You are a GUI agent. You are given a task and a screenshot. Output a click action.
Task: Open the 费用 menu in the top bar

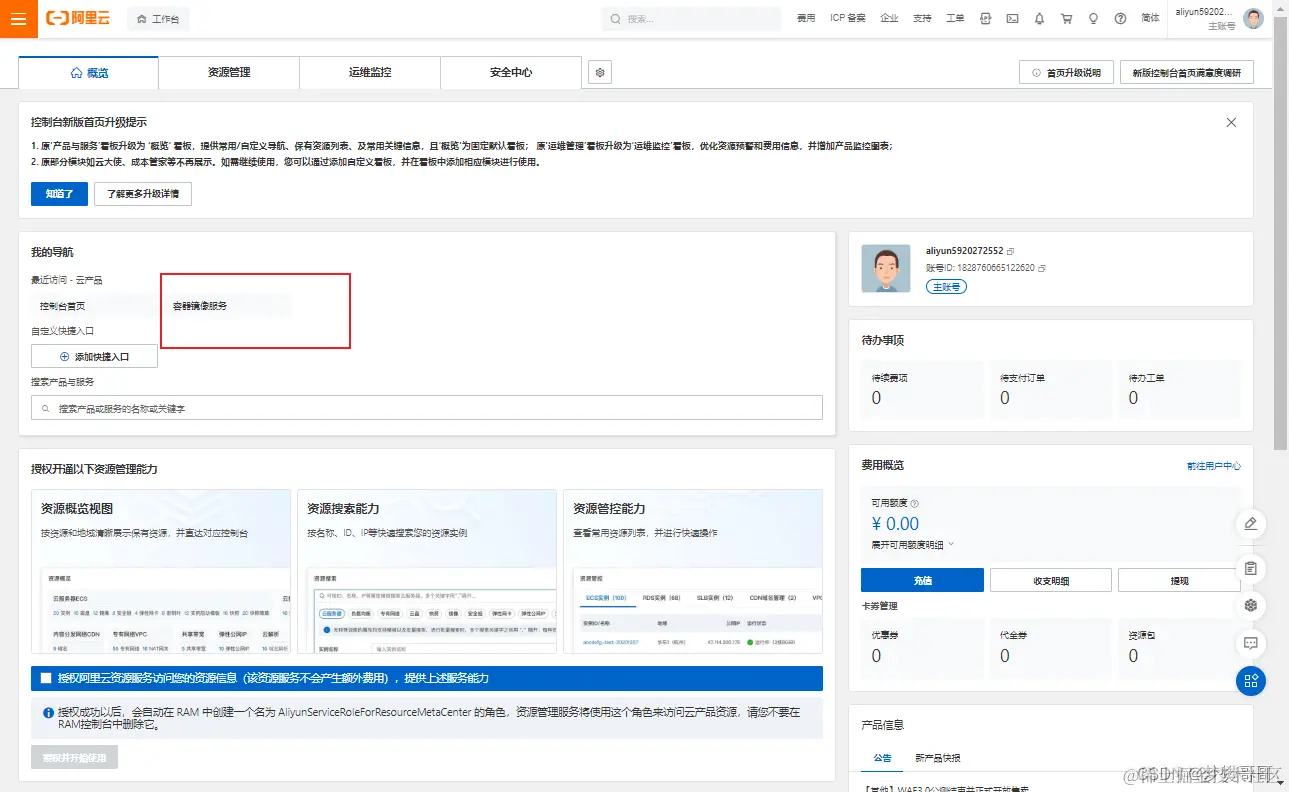[806, 19]
